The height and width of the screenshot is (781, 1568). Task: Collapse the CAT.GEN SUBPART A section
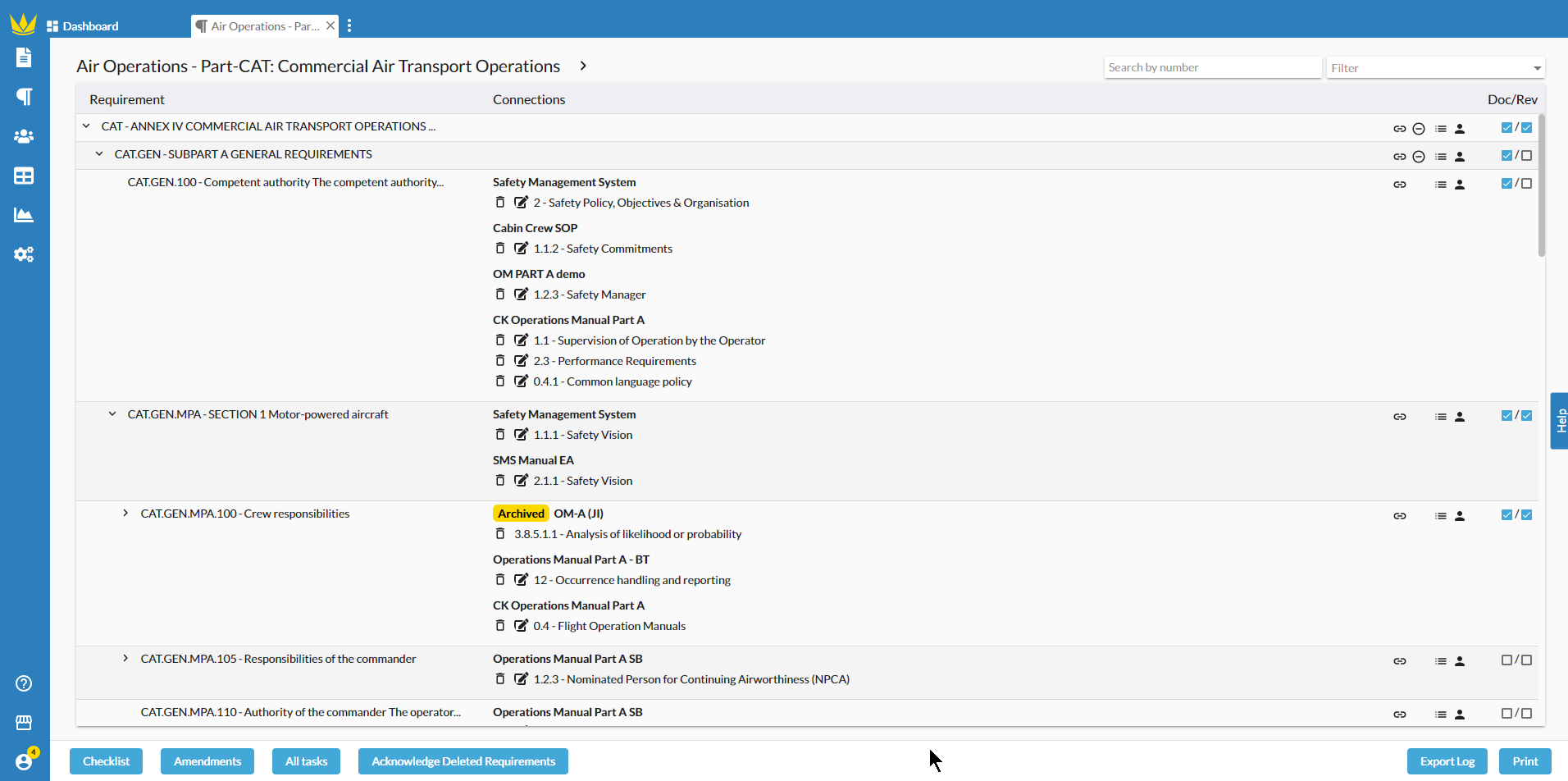(99, 153)
